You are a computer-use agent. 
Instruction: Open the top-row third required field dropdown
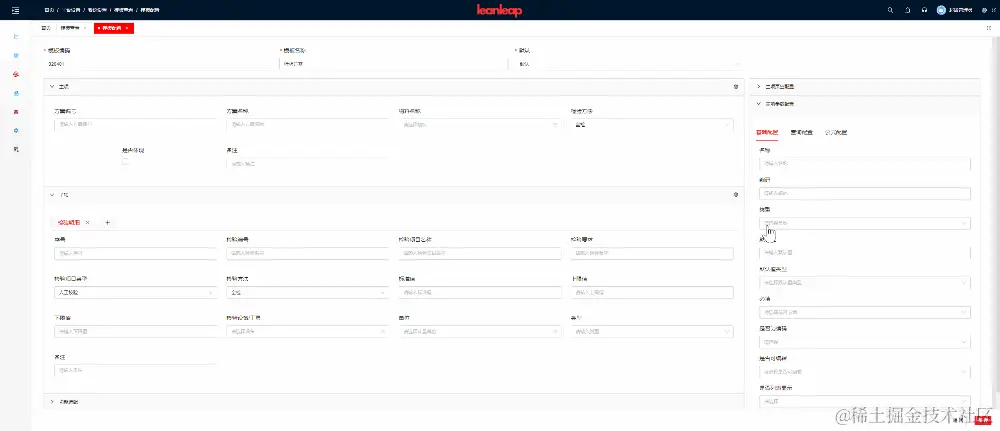click(x=629, y=64)
